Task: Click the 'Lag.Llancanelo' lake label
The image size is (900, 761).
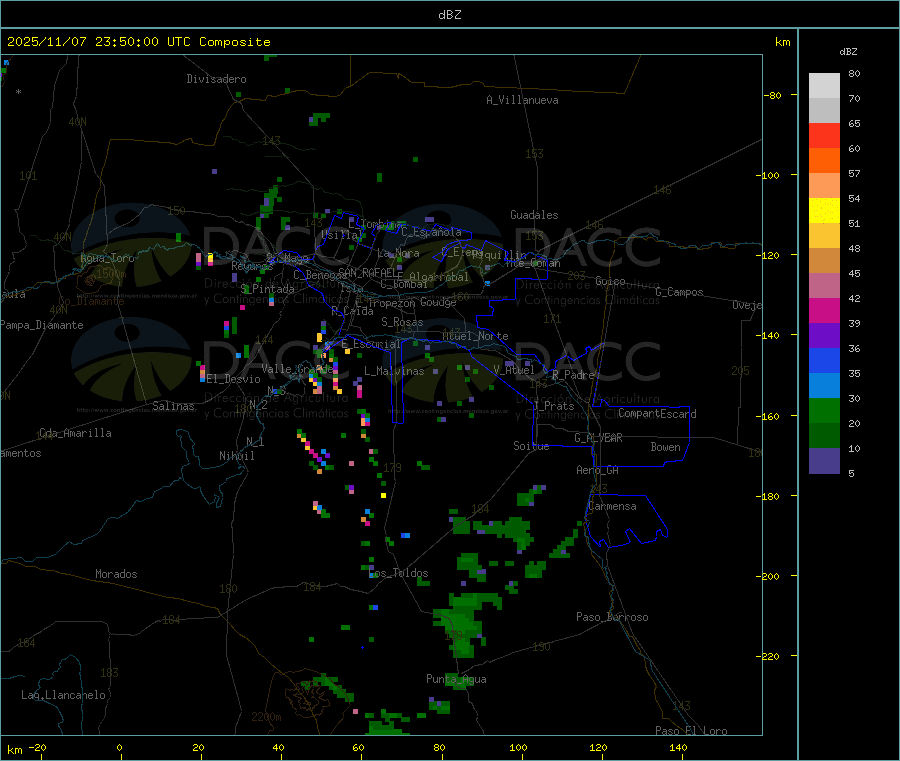Action: click(x=64, y=695)
